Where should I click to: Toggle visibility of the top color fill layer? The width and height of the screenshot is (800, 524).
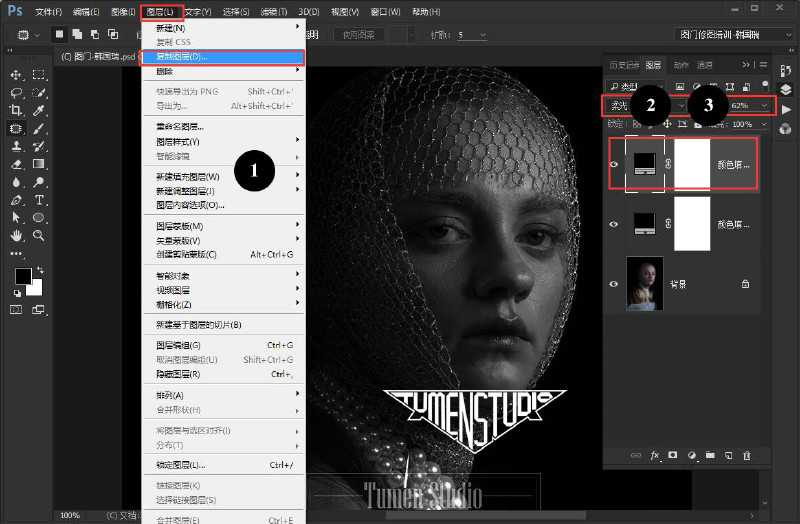[614, 164]
